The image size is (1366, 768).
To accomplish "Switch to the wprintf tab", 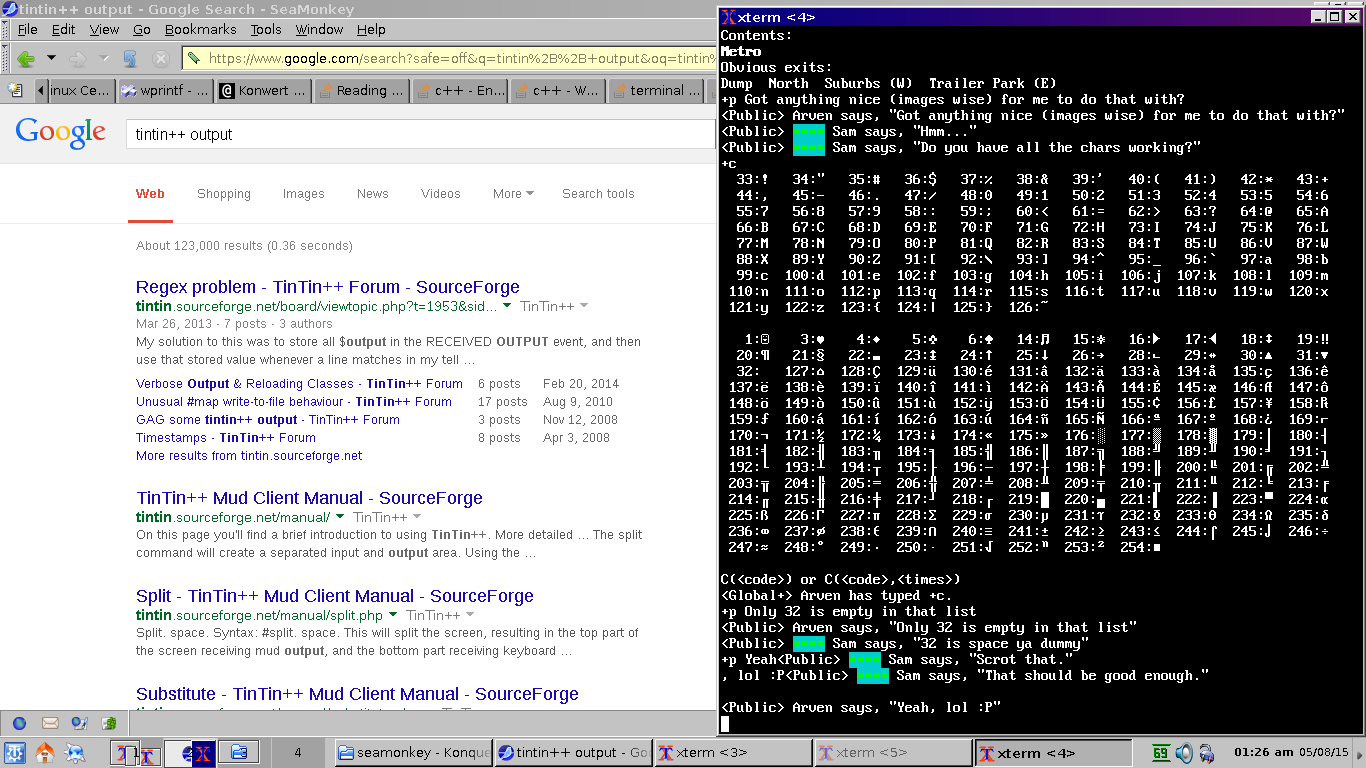I will (x=163, y=90).
